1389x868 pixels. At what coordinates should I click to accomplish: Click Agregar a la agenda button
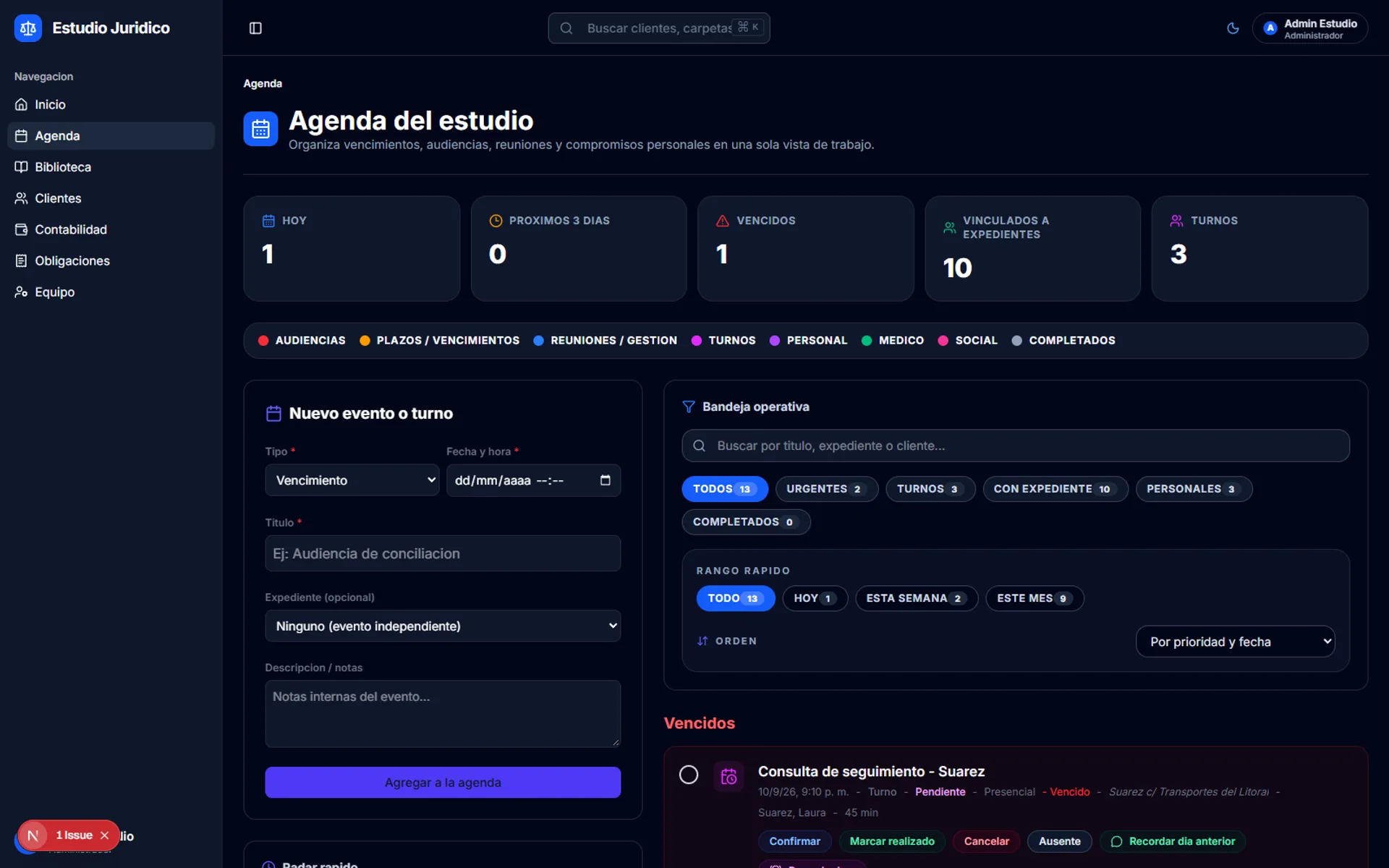(443, 783)
